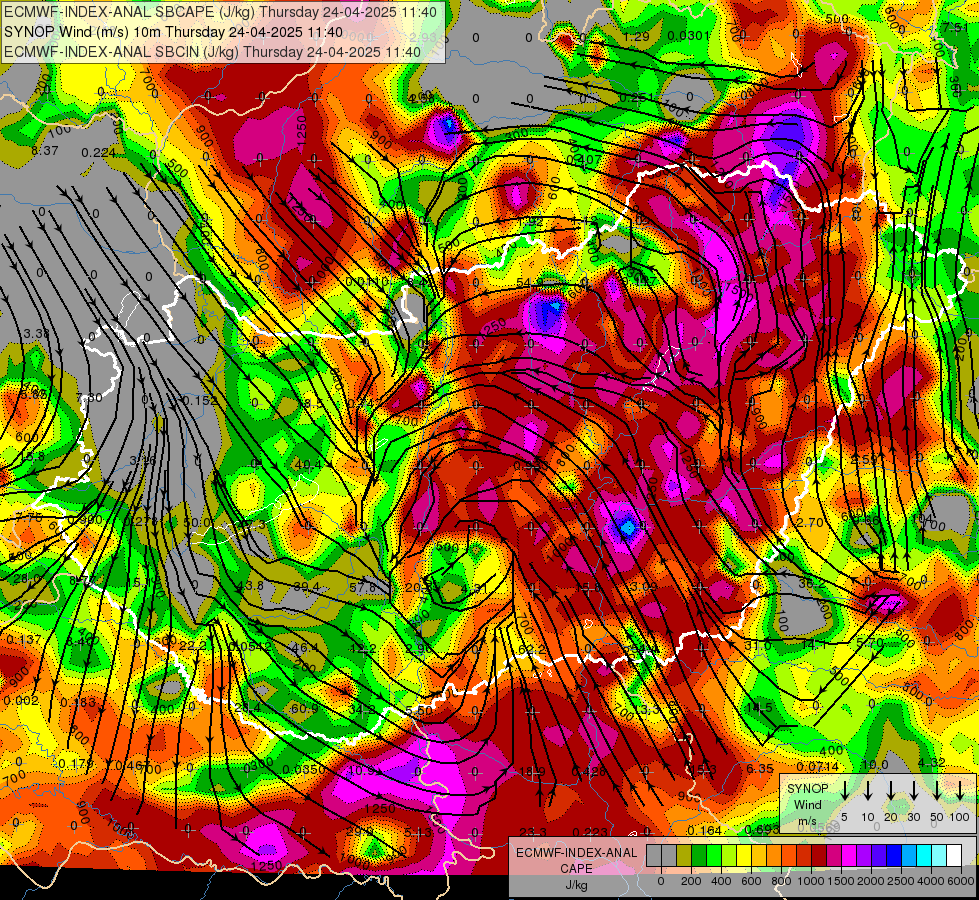The width and height of the screenshot is (979, 900).
Task: Click the 4000 tick on the CAPE scale
Action: coord(931,881)
